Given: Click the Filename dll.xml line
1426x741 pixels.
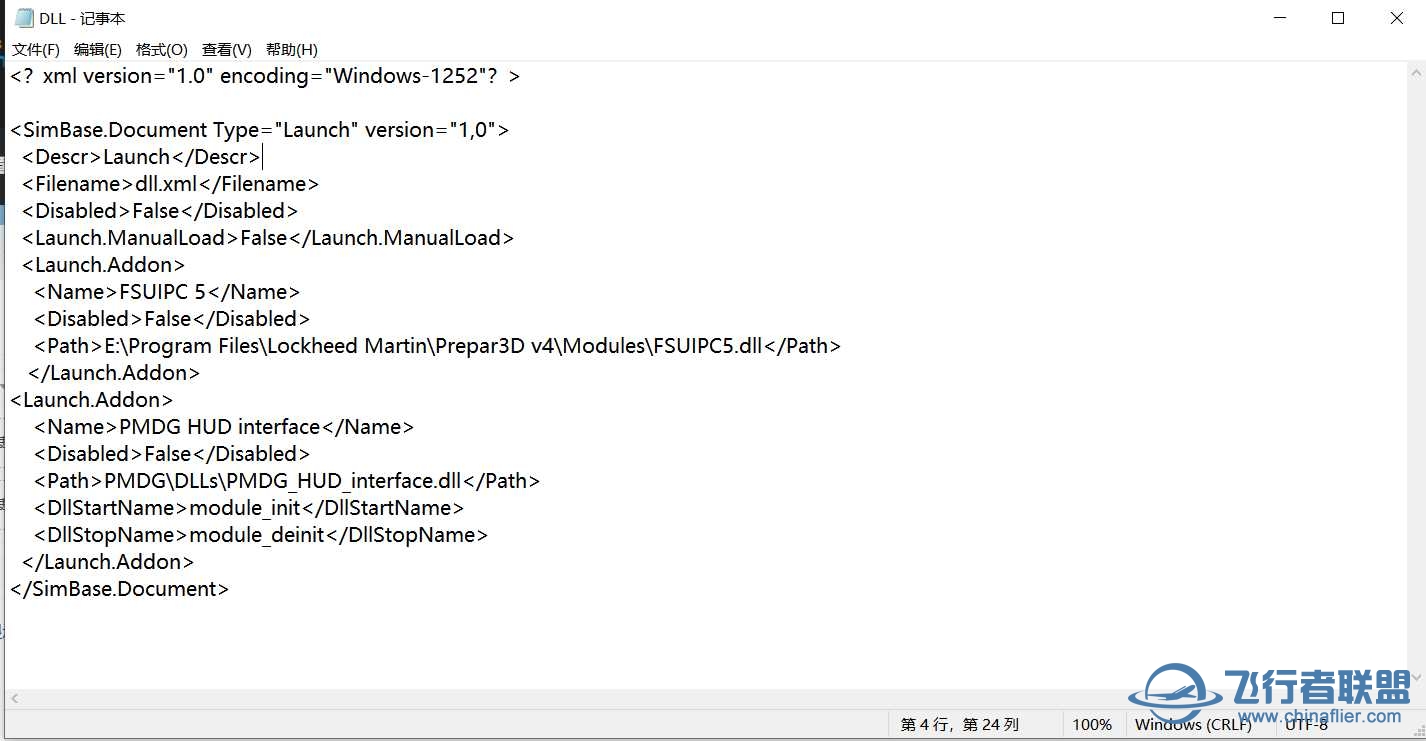Looking at the screenshot, I should coord(170,184).
